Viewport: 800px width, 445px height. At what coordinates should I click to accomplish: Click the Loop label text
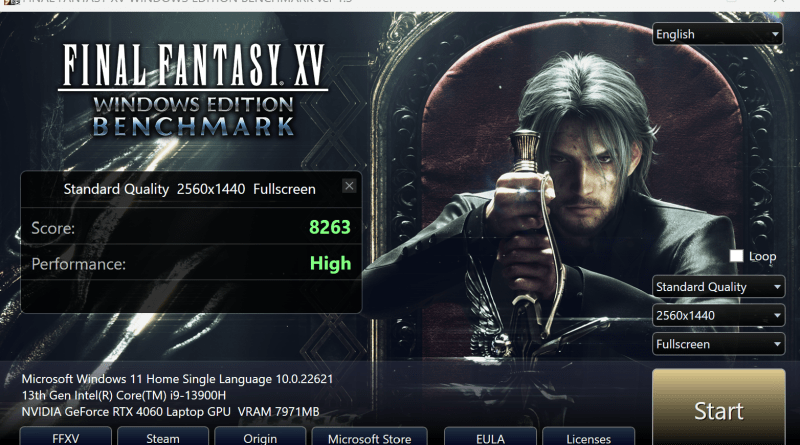(x=762, y=256)
